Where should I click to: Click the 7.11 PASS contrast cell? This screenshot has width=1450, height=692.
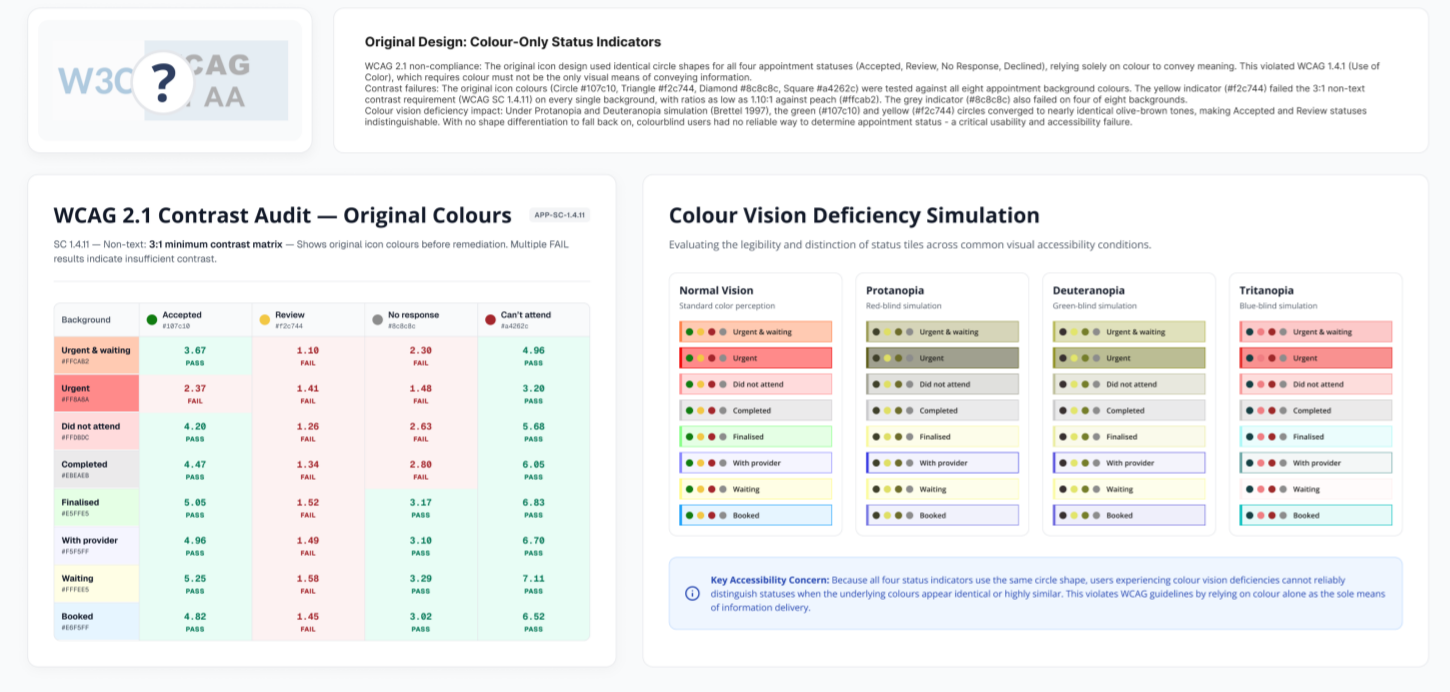pos(534,583)
